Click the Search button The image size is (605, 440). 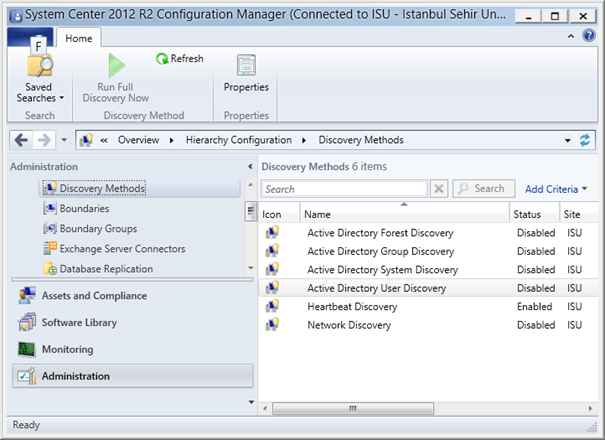(482, 188)
